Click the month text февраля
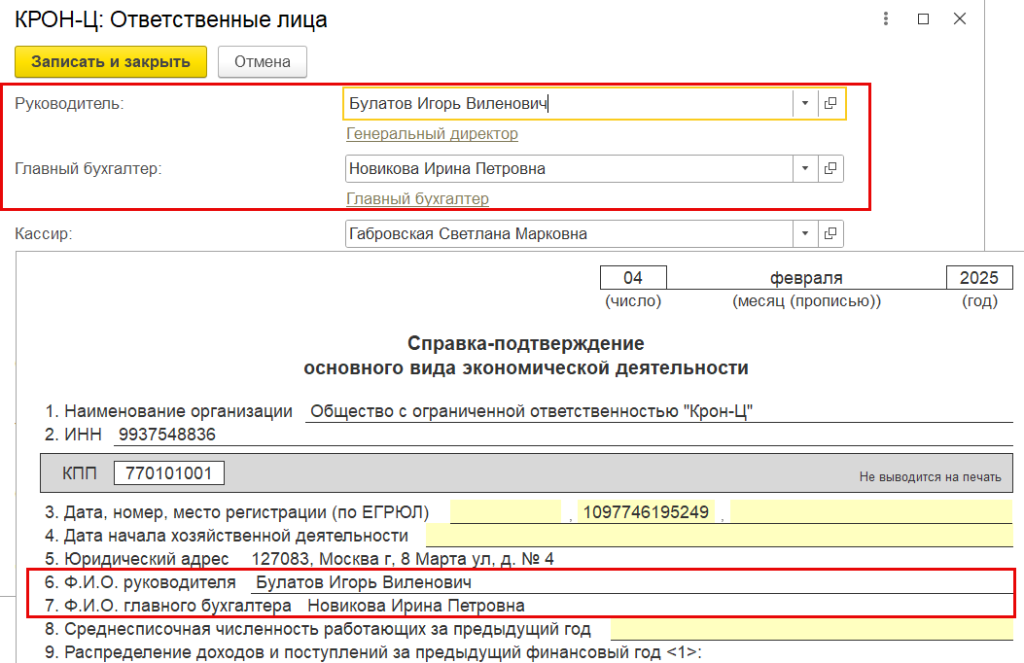The image size is (1024, 663). [x=806, y=278]
